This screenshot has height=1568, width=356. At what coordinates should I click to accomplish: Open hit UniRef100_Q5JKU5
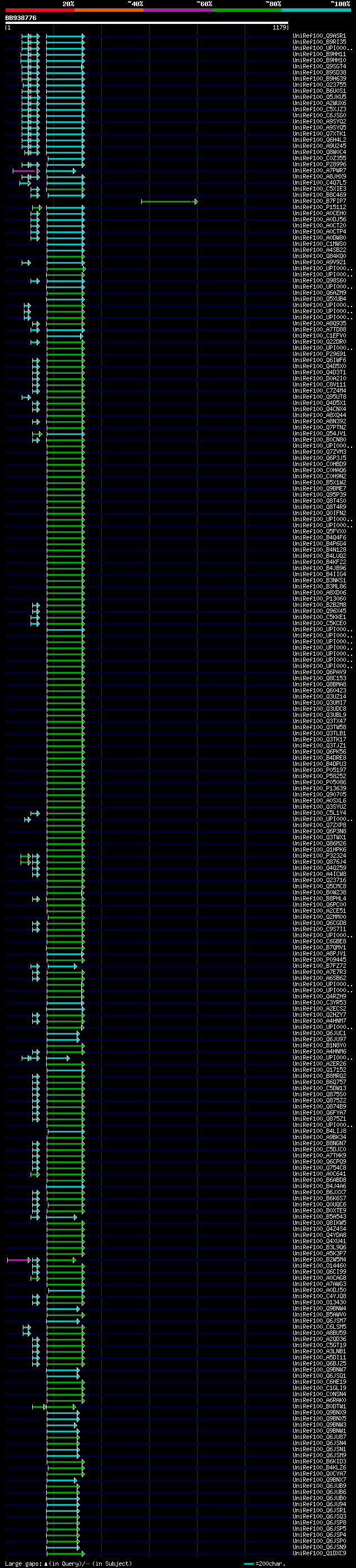(319, 97)
